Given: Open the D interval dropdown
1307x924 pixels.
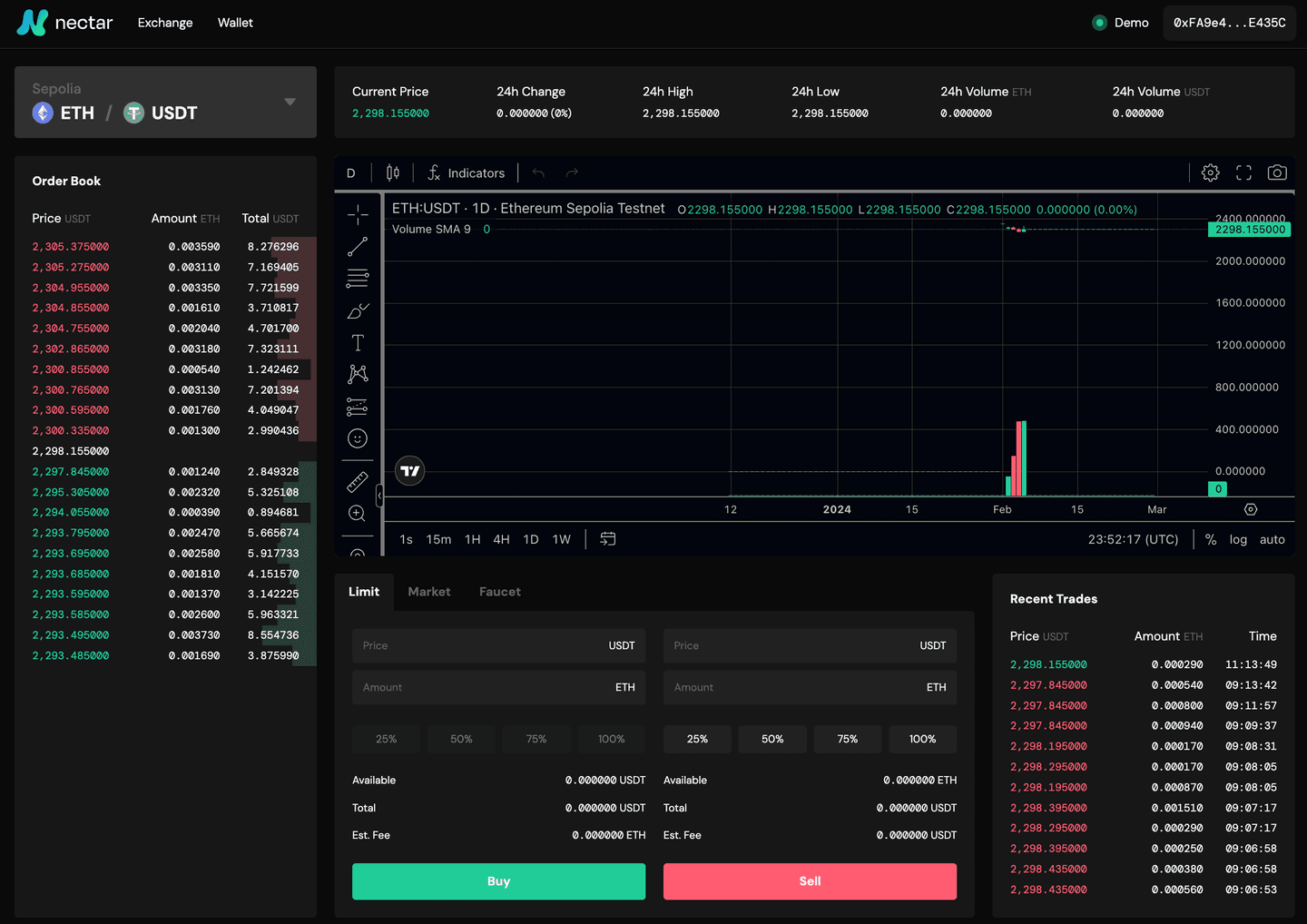Looking at the screenshot, I should 351,172.
